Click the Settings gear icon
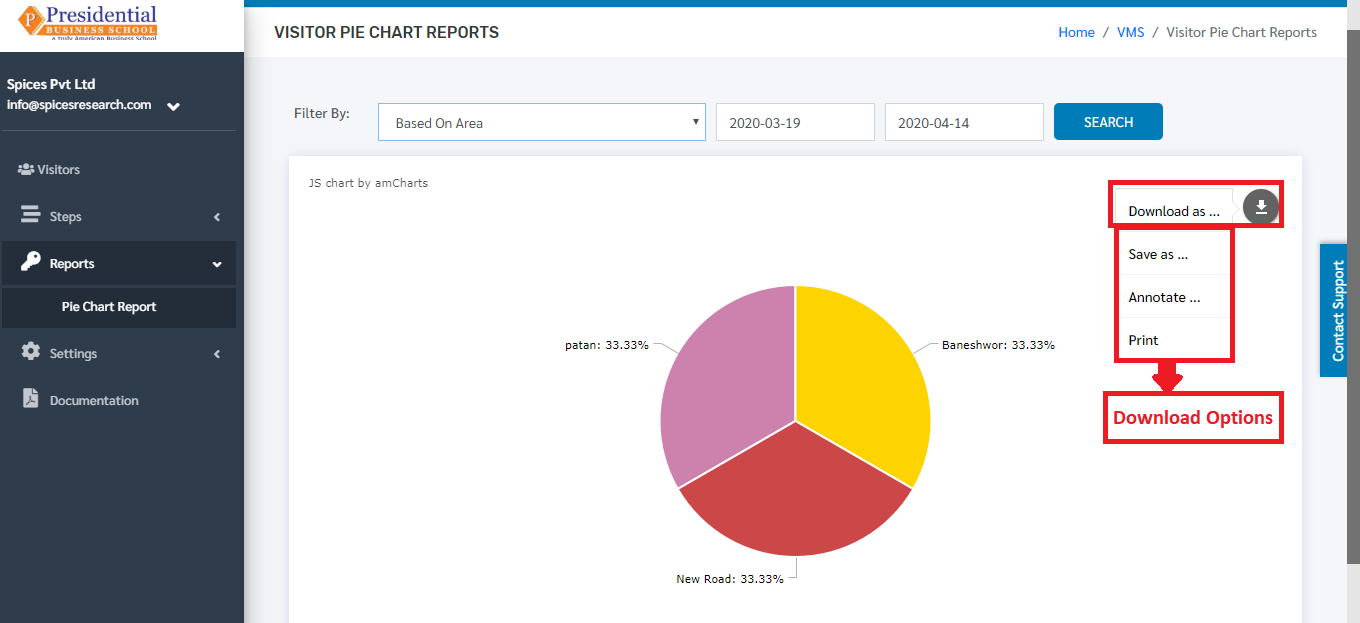Image resolution: width=1360 pixels, height=623 pixels. tap(31, 352)
